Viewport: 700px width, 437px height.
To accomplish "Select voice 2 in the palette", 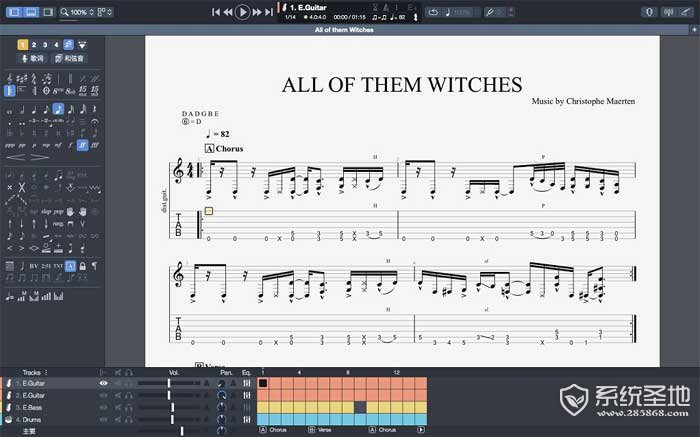I will [34, 45].
